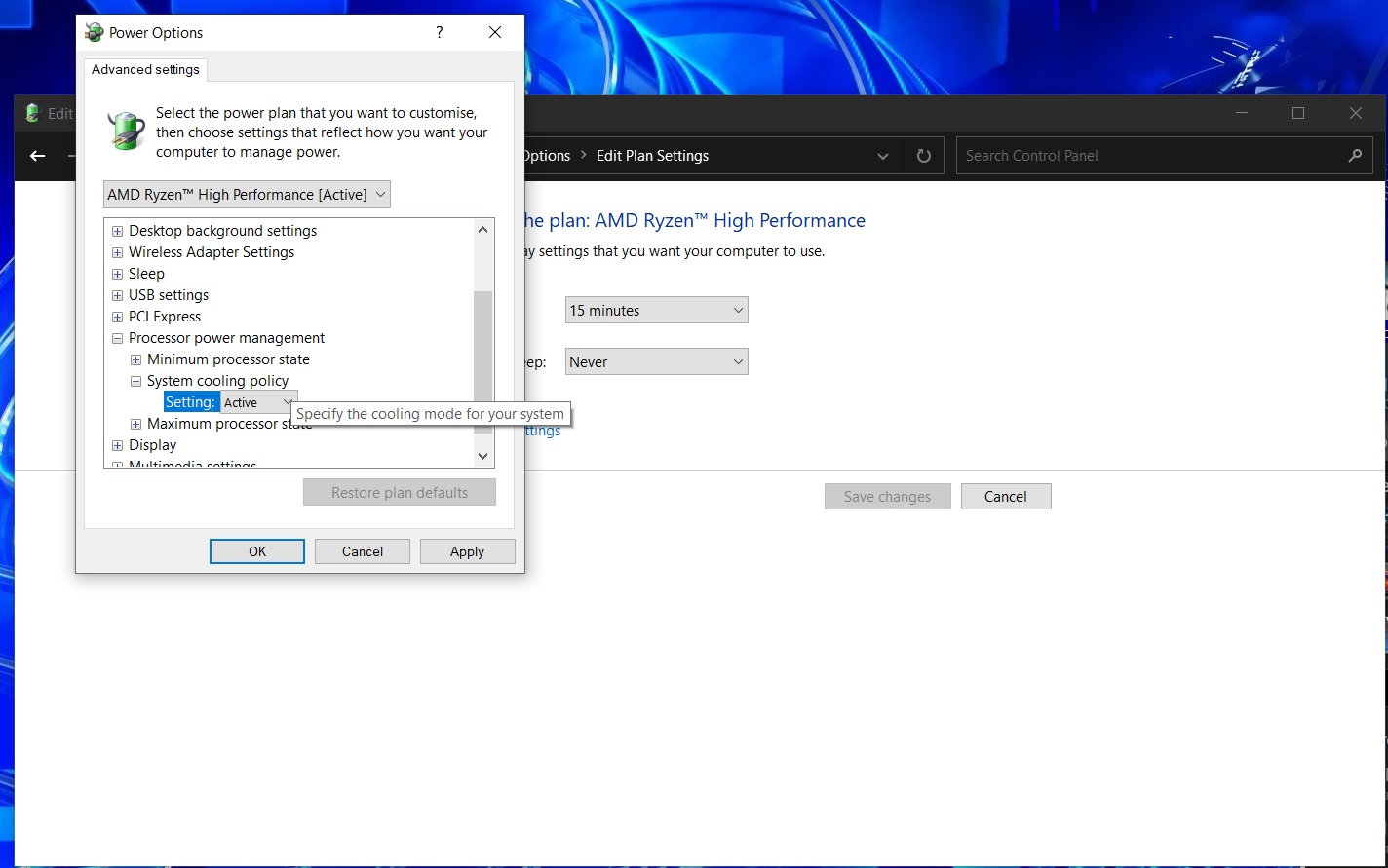Open address bar history dropdown chevron
This screenshot has width=1388, height=868.
(883, 156)
